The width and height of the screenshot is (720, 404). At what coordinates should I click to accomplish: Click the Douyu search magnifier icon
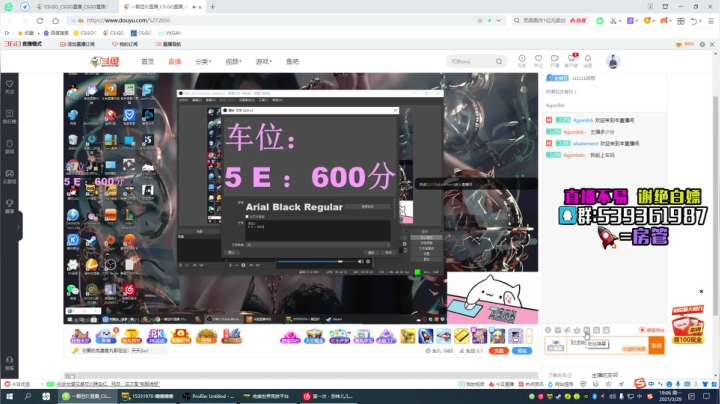pos(499,62)
